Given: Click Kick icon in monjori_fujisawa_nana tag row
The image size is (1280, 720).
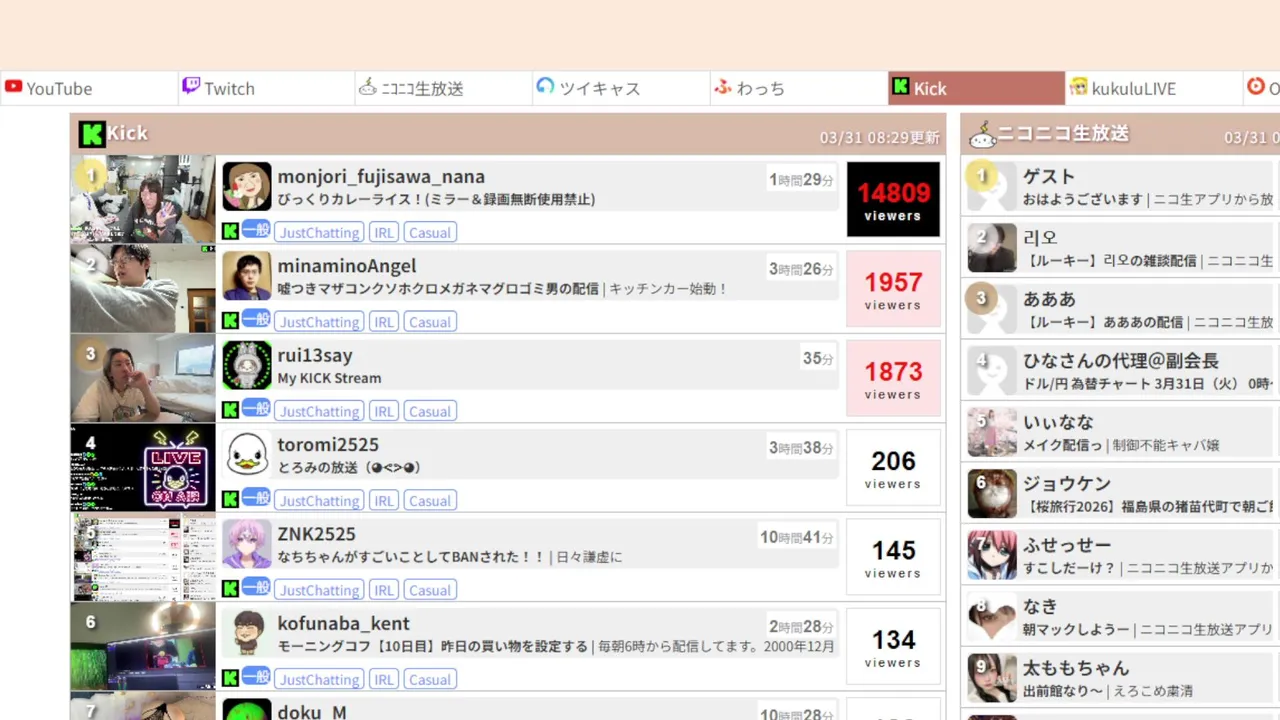Looking at the screenshot, I should [230, 231].
